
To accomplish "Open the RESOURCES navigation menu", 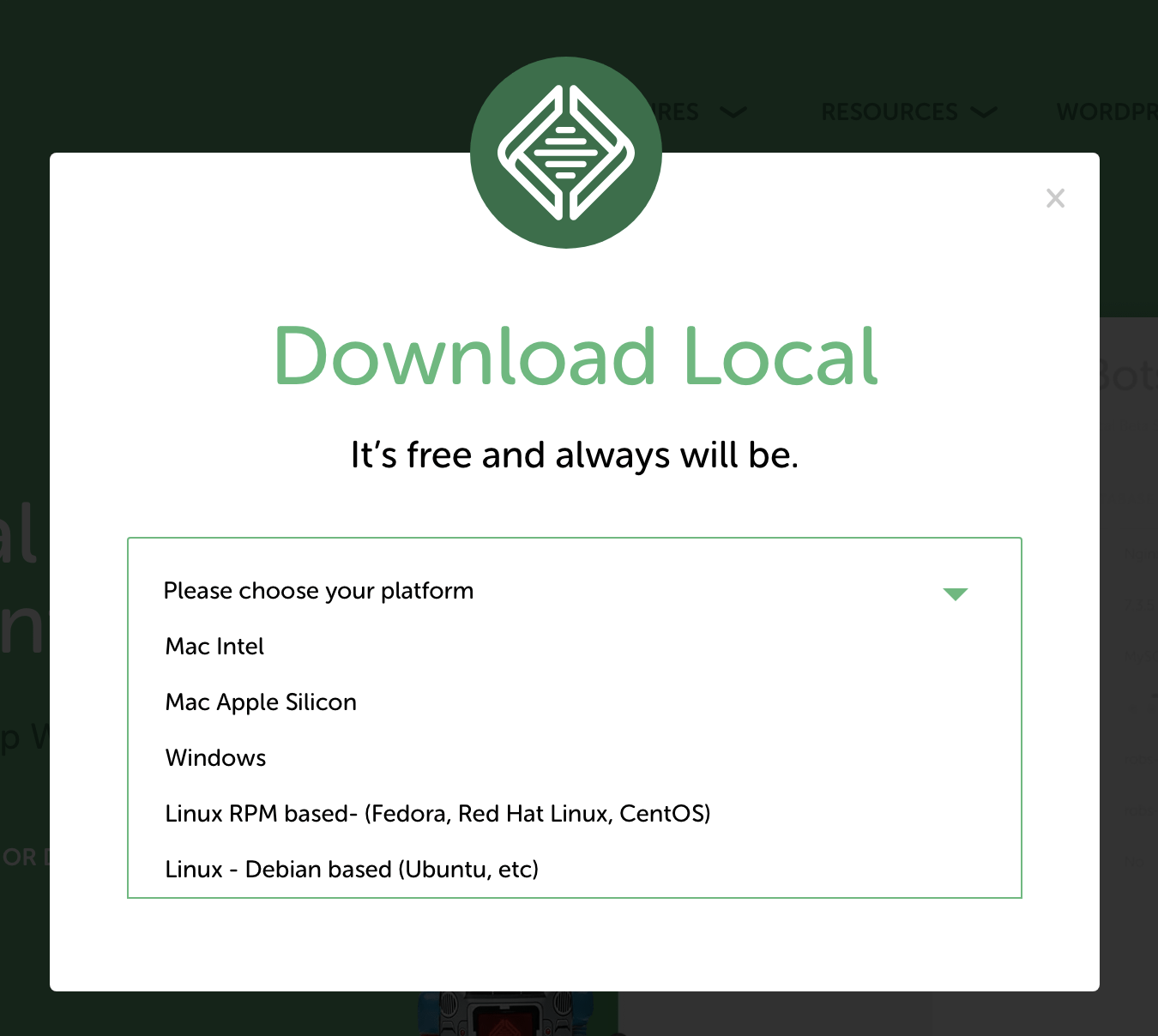I will pyautogui.click(x=889, y=112).
